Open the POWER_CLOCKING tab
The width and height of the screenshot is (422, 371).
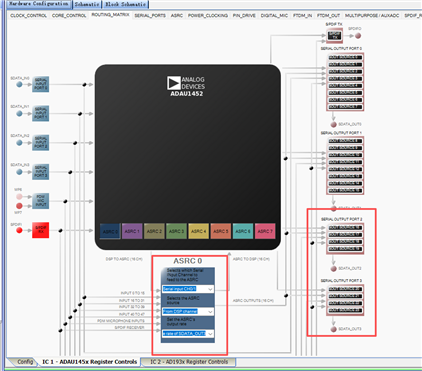208,16
